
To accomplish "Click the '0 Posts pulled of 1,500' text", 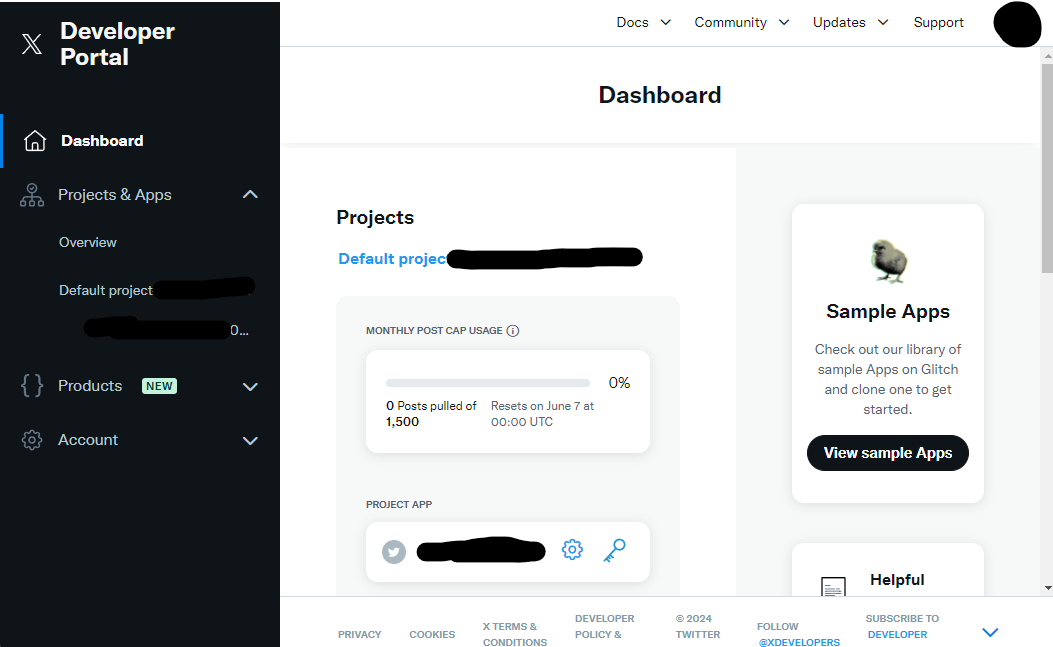I will pos(431,414).
